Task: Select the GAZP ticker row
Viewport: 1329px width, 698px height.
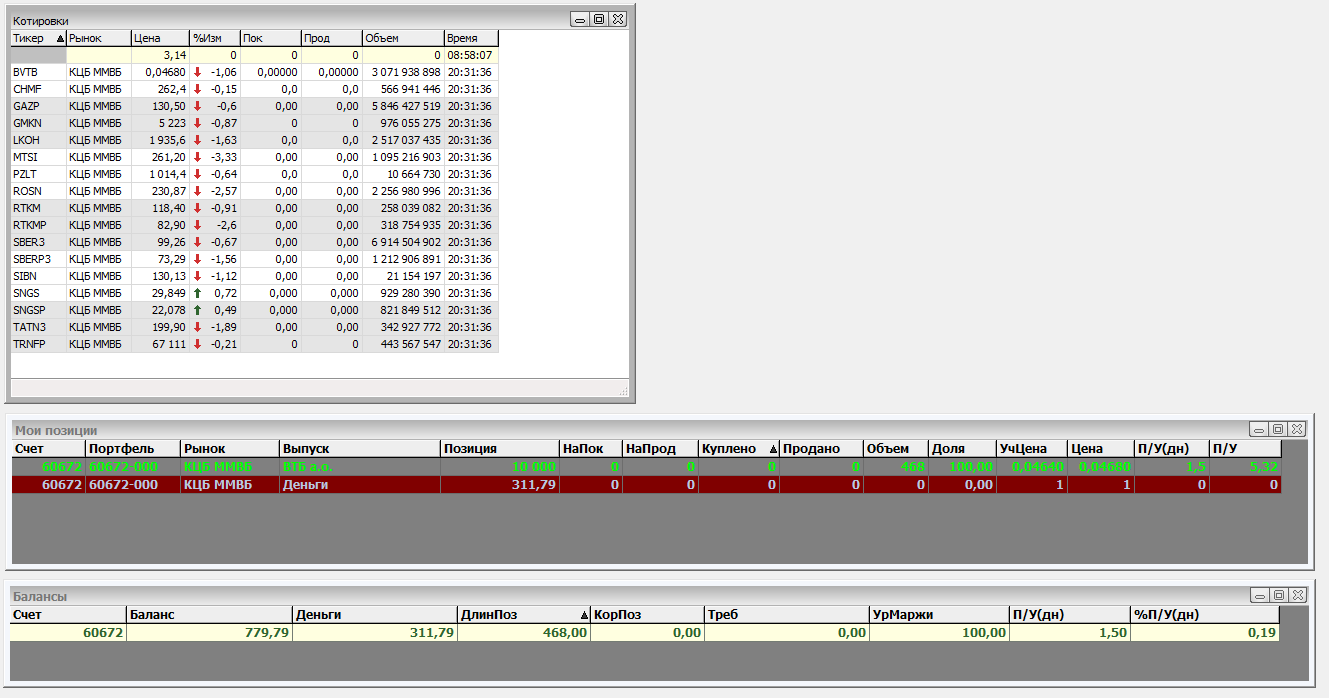Action: [x=27, y=106]
